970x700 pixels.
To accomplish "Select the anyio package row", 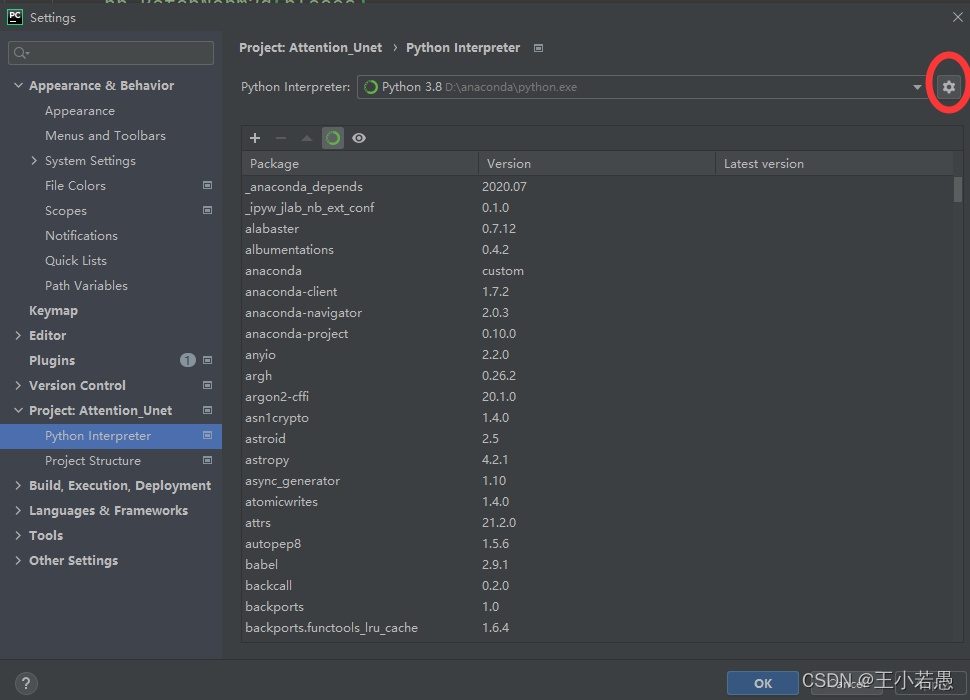I will pos(598,355).
